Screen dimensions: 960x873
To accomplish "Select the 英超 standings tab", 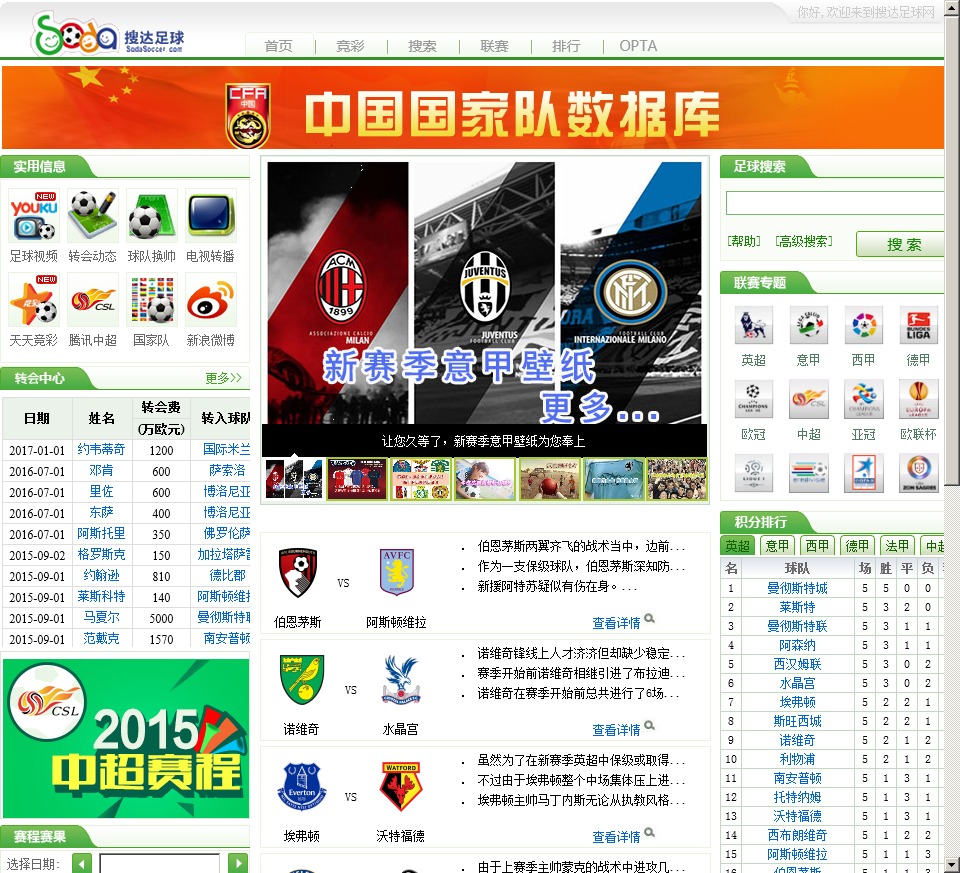I will [738, 545].
